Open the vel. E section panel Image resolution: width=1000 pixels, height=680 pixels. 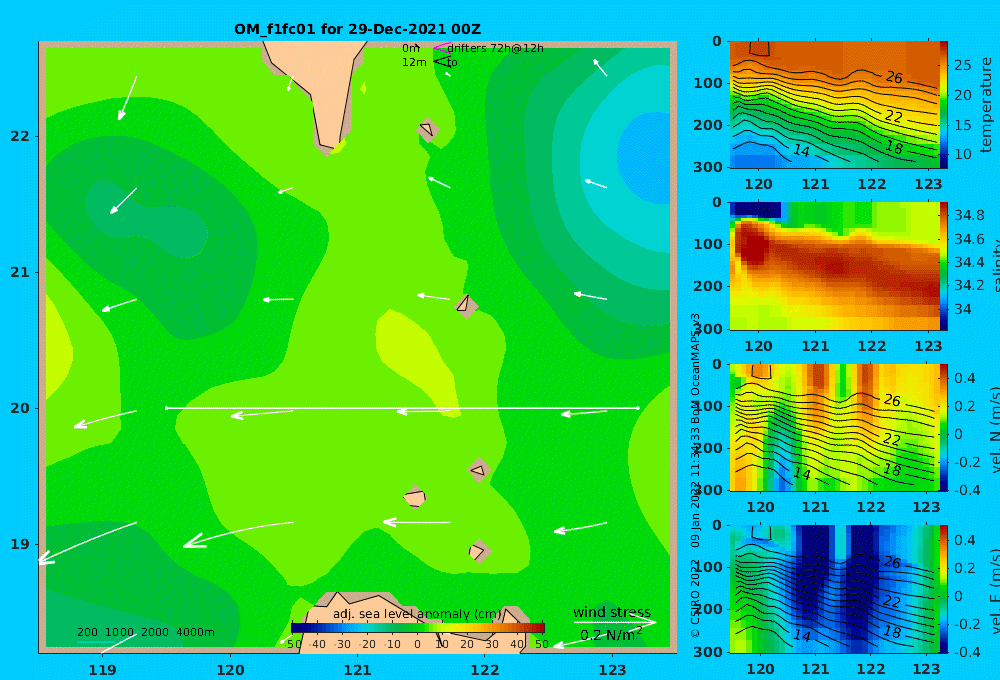[834, 589]
